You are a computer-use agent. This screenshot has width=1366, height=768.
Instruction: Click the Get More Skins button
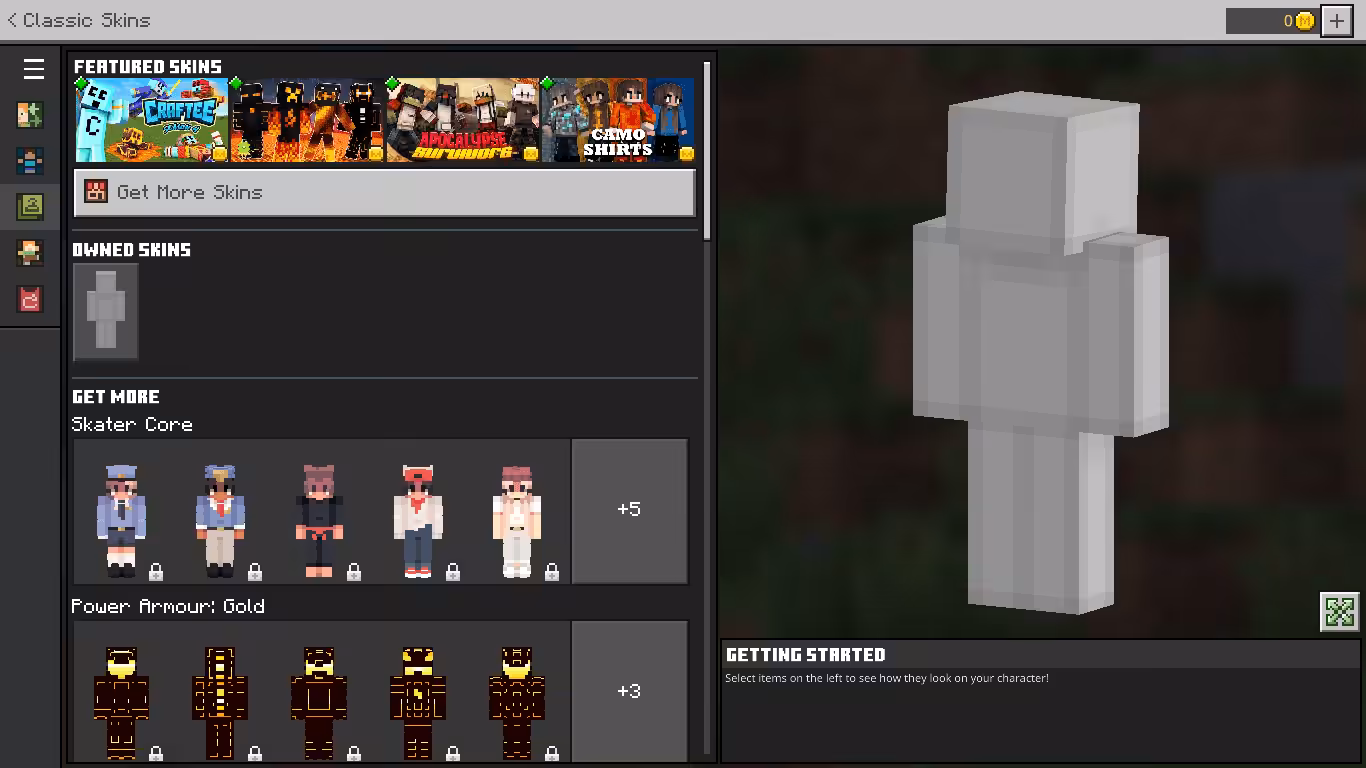[384, 192]
